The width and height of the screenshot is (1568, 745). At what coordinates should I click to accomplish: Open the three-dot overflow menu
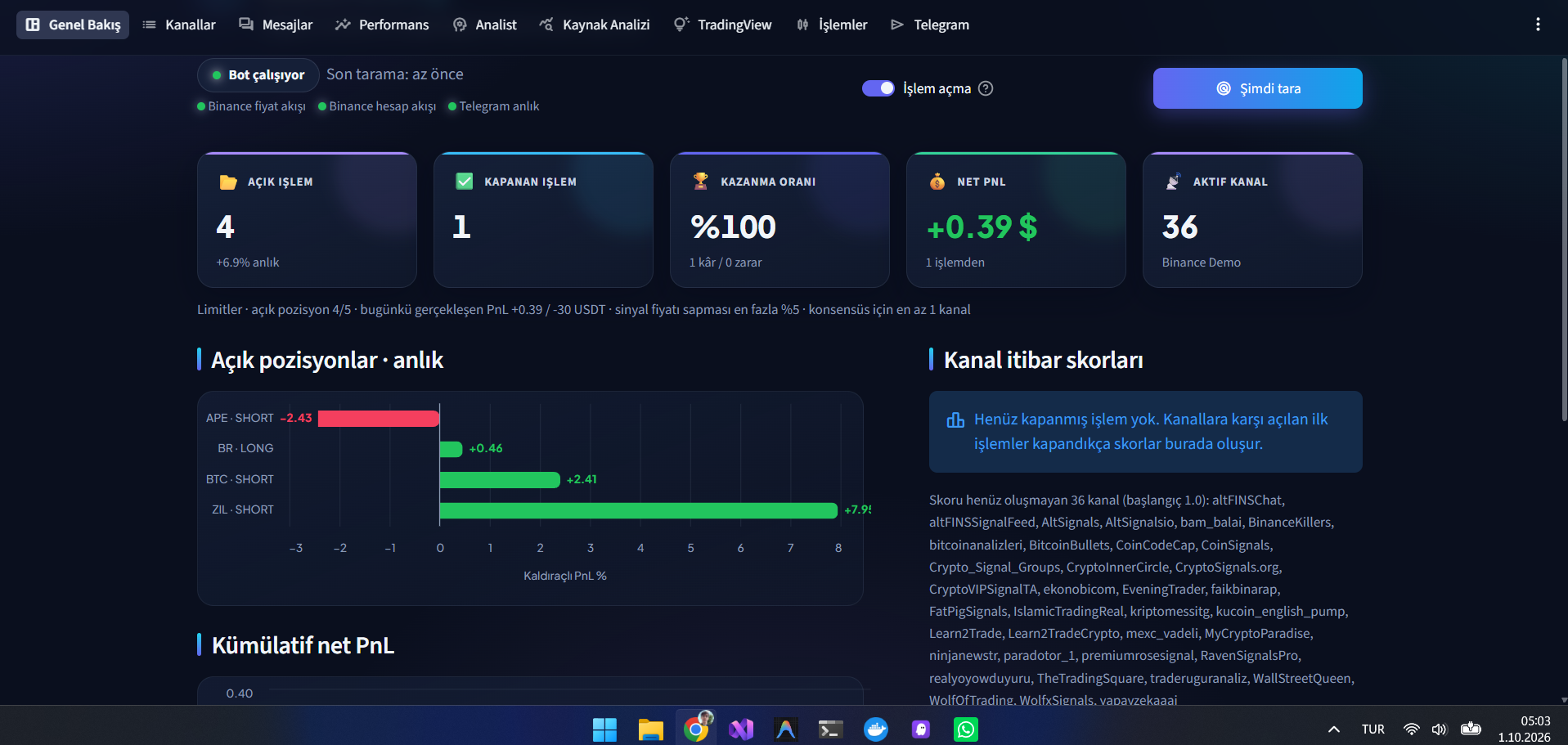coord(1538,25)
